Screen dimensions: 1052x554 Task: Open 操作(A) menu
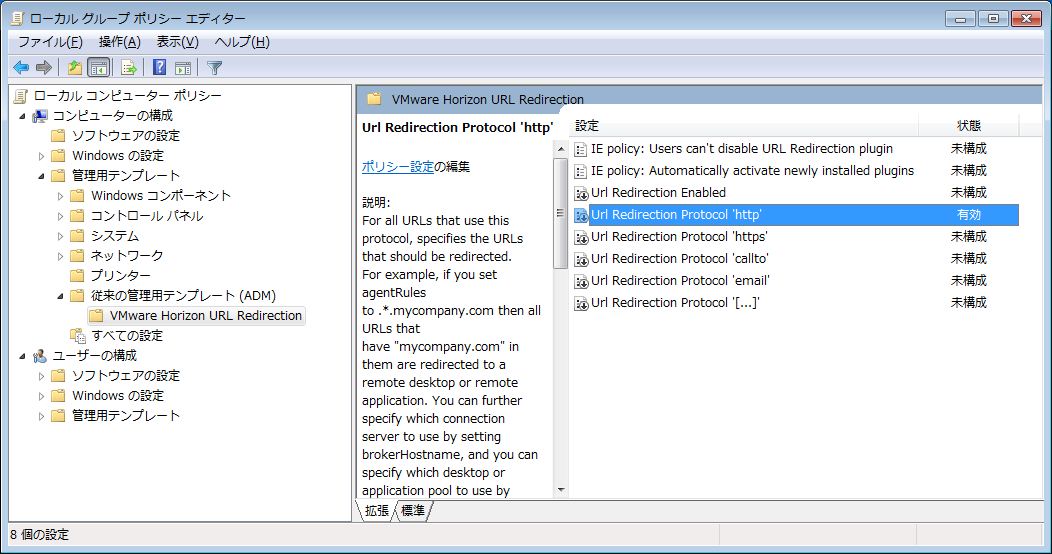point(119,42)
